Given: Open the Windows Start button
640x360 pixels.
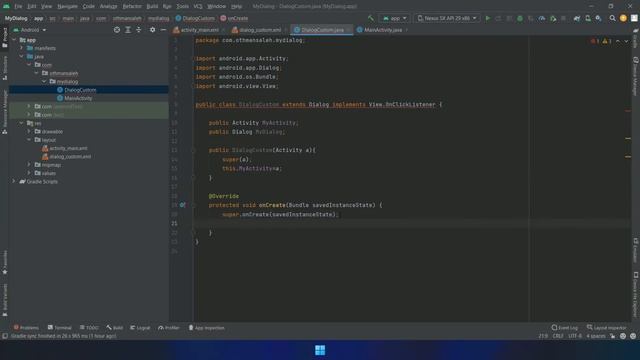Looking at the screenshot, I should 320,350.
